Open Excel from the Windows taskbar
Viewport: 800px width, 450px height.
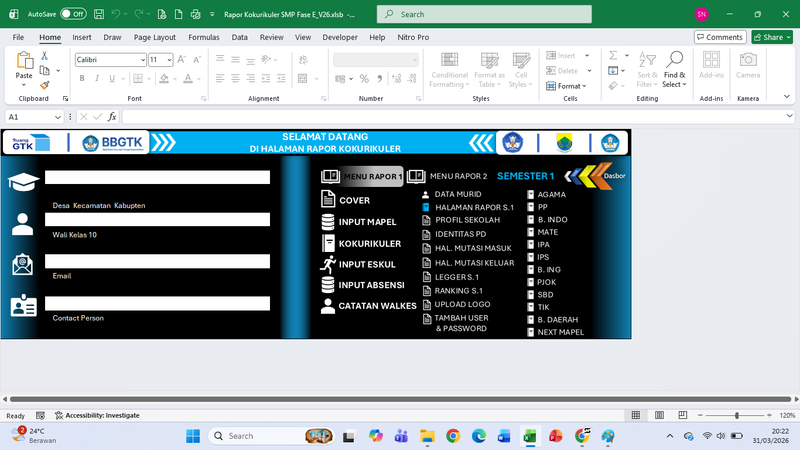point(530,436)
